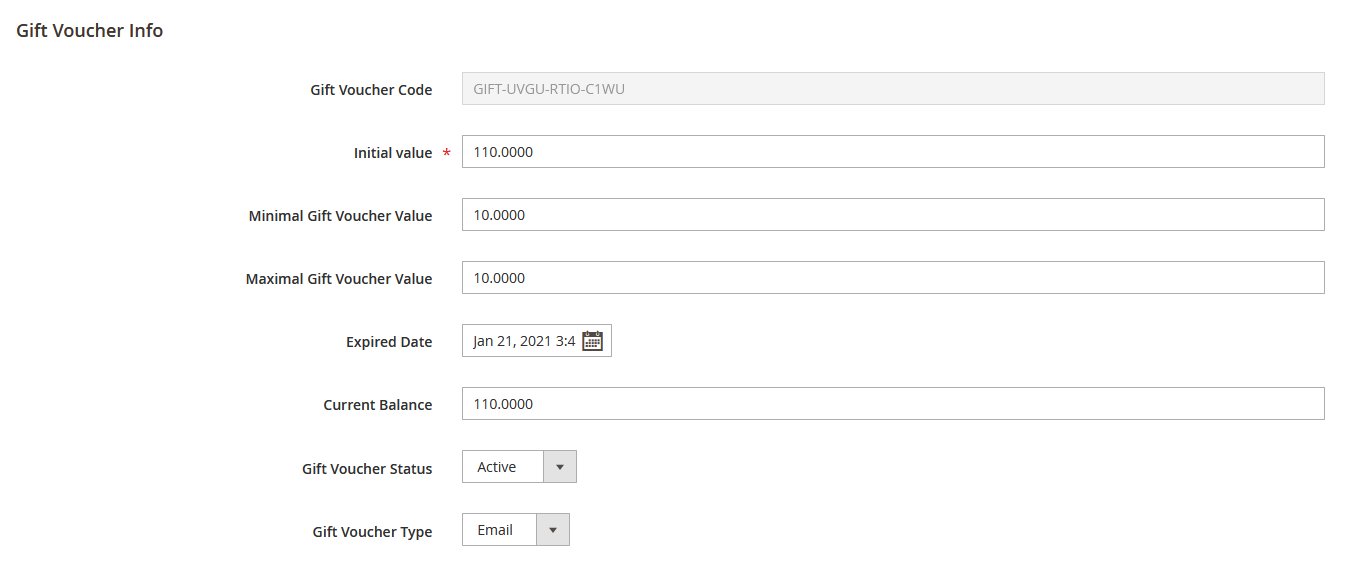The height and width of the screenshot is (566, 1351).
Task: Click the Gift Voucher Type label
Action: pos(372,531)
